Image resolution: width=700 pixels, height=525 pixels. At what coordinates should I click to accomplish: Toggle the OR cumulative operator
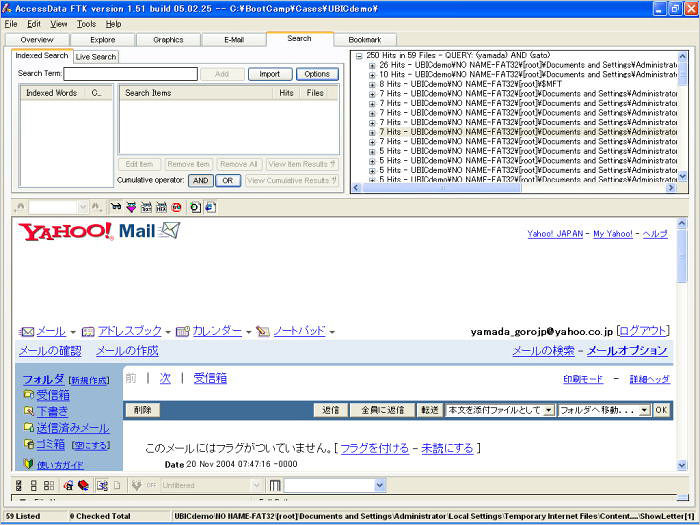point(228,180)
